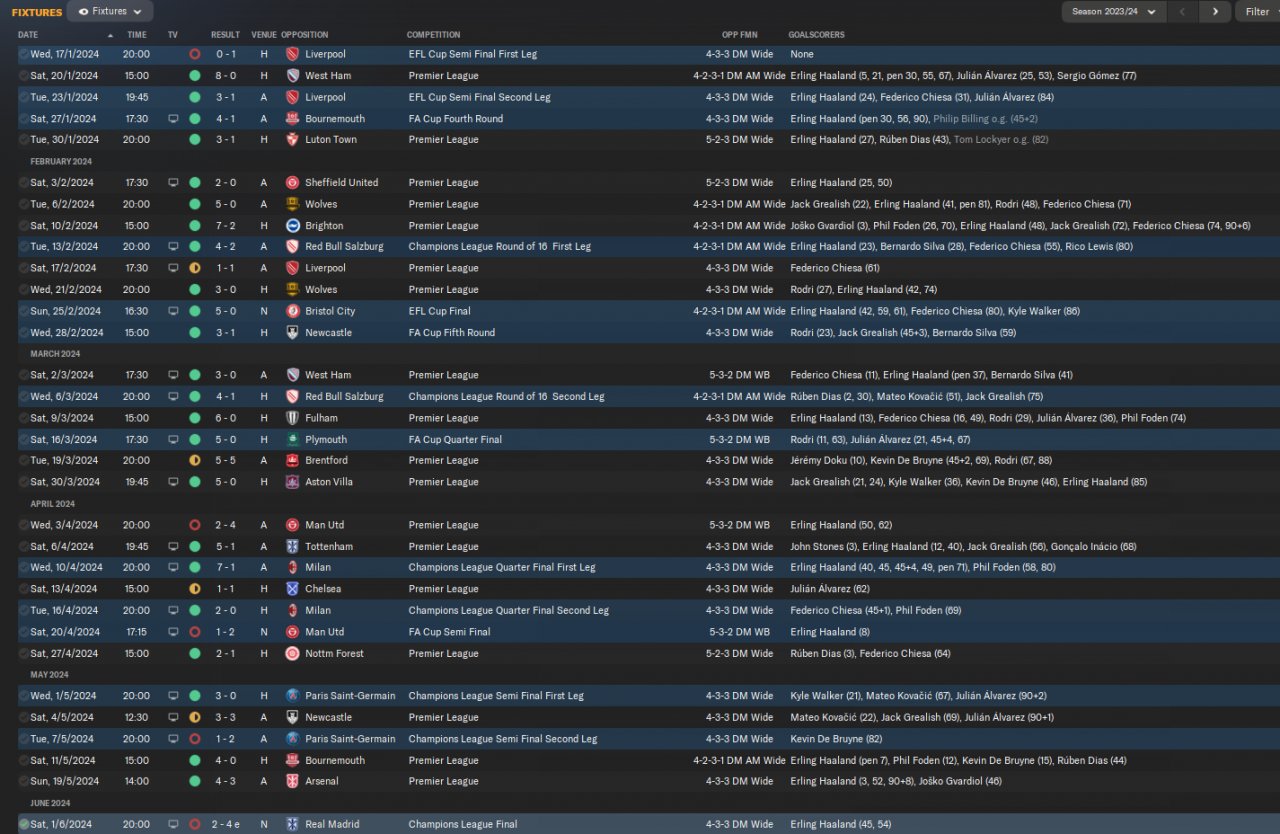Open the 5 - 5 result against Brentford

[x=225, y=461]
